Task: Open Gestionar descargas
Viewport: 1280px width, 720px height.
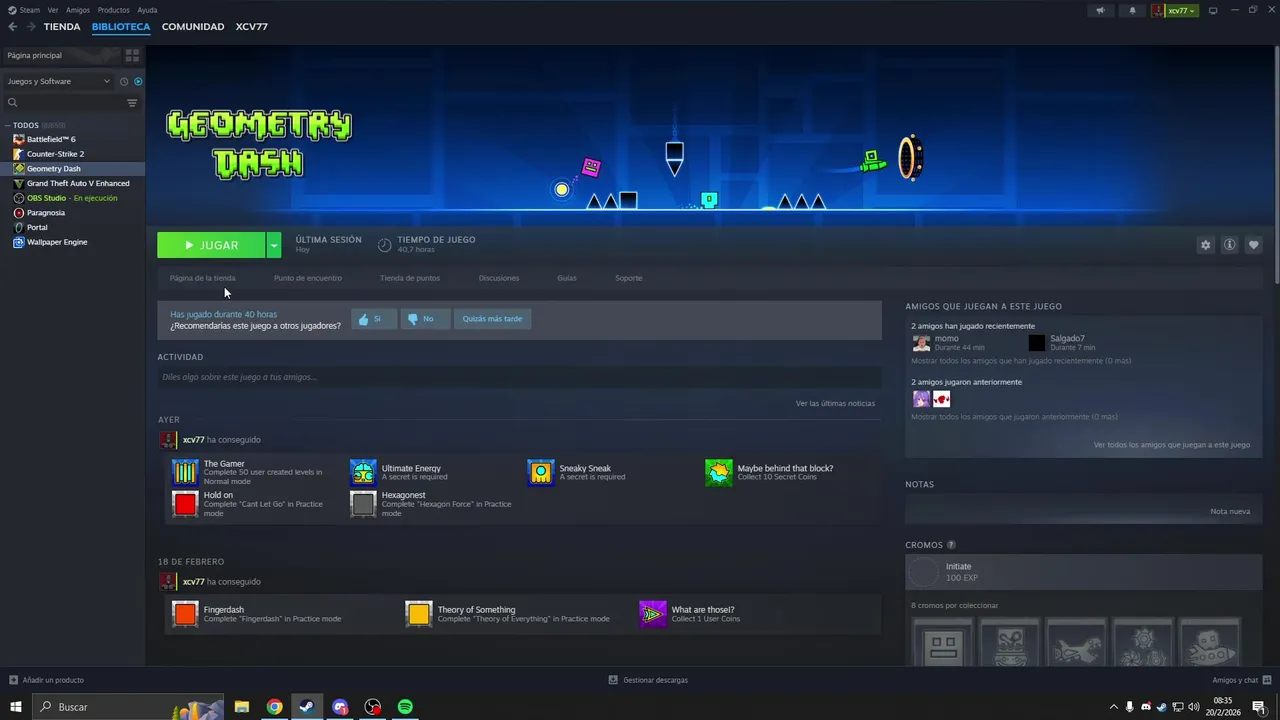Action: tap(648, 680)
